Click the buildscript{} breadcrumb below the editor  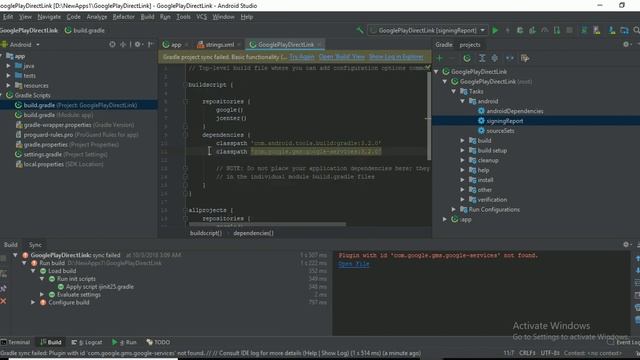(206, 233)
